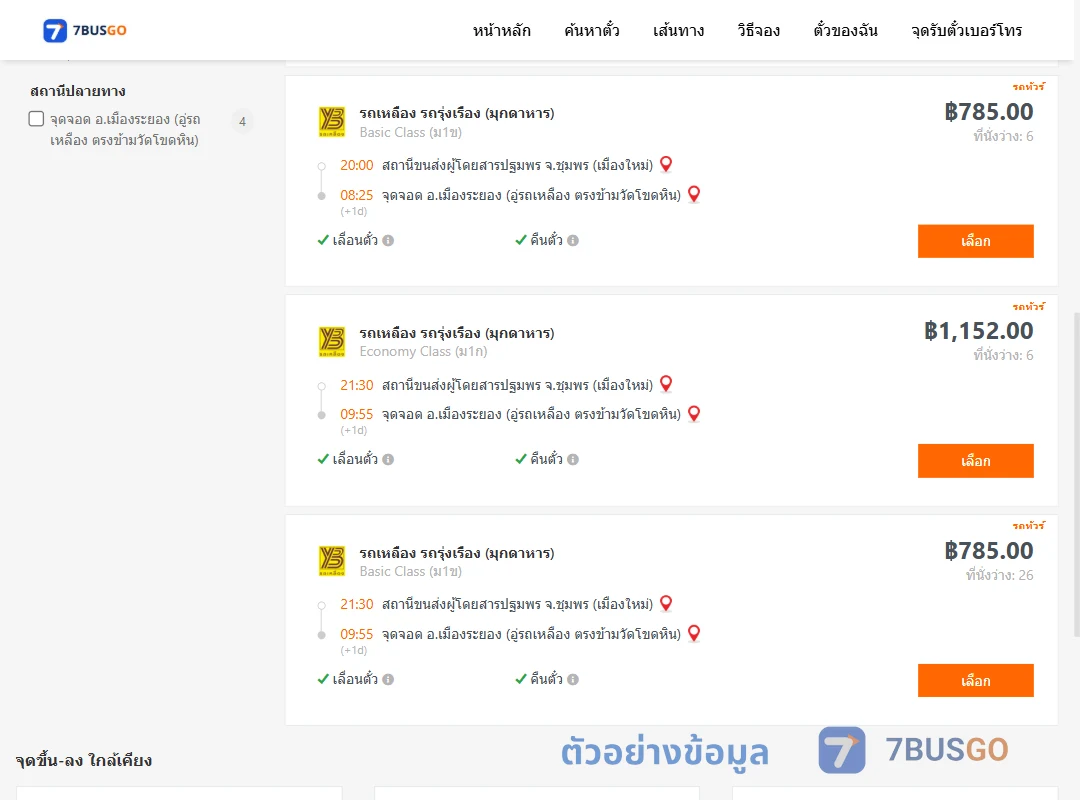Open map pin for 09:55 arrival in 26-seat trip
The width and height of the screenshot is (1080, 800).
(x=694, y=633)
